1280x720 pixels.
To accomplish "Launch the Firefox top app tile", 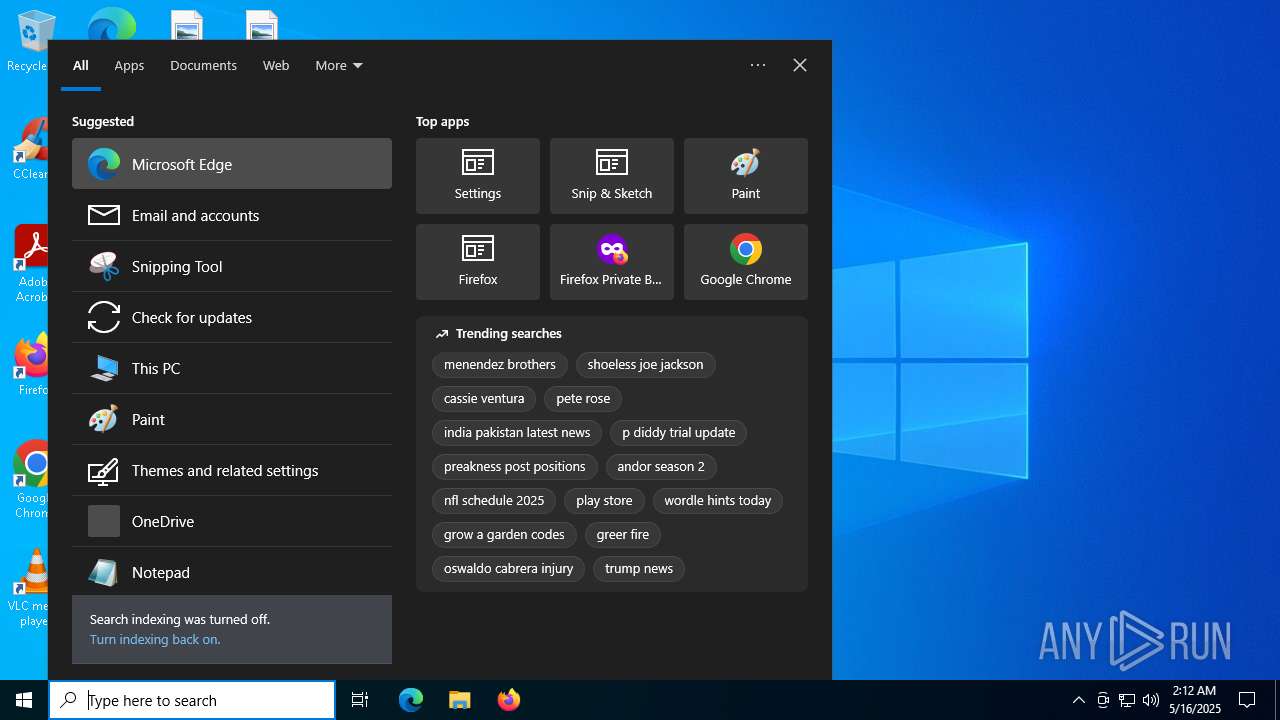I will (478, 262).
